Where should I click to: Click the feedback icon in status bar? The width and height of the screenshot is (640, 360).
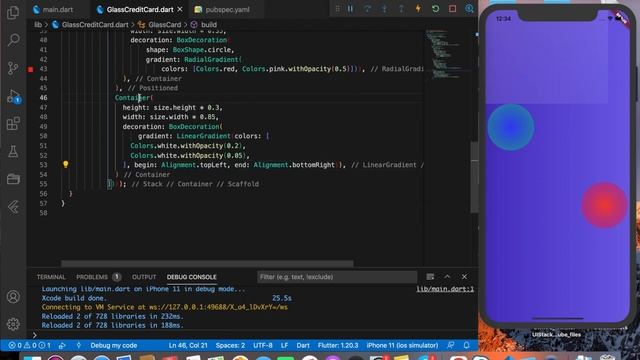451,345
